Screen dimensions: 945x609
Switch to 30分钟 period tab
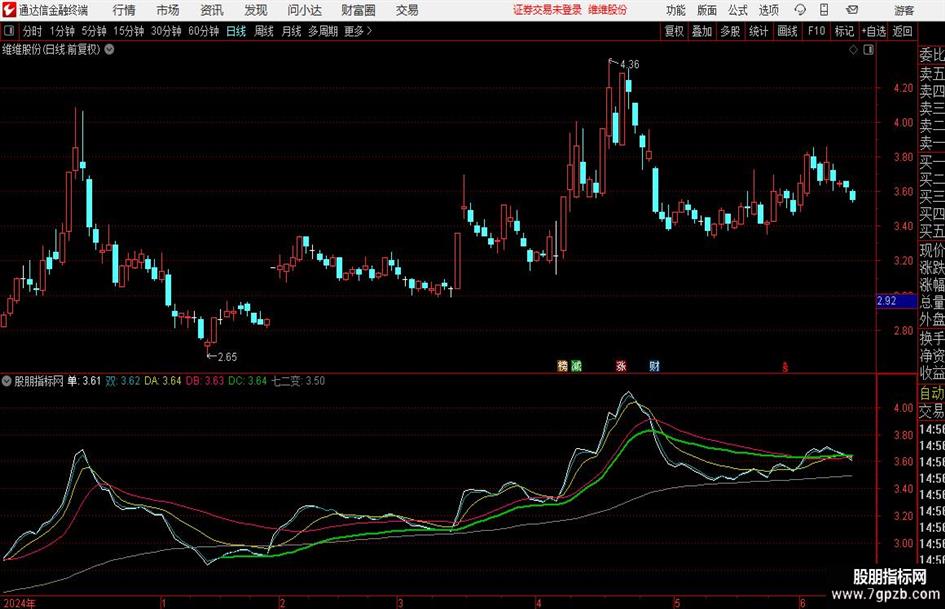(x=166, y=31)
